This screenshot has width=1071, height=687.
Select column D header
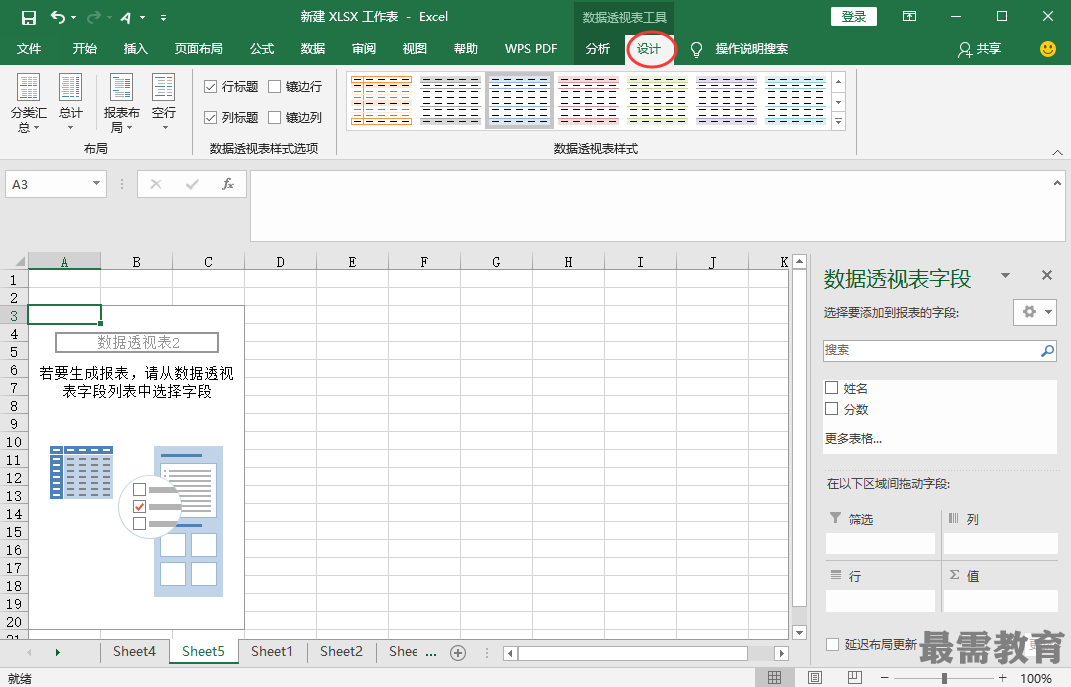point(280,262)
